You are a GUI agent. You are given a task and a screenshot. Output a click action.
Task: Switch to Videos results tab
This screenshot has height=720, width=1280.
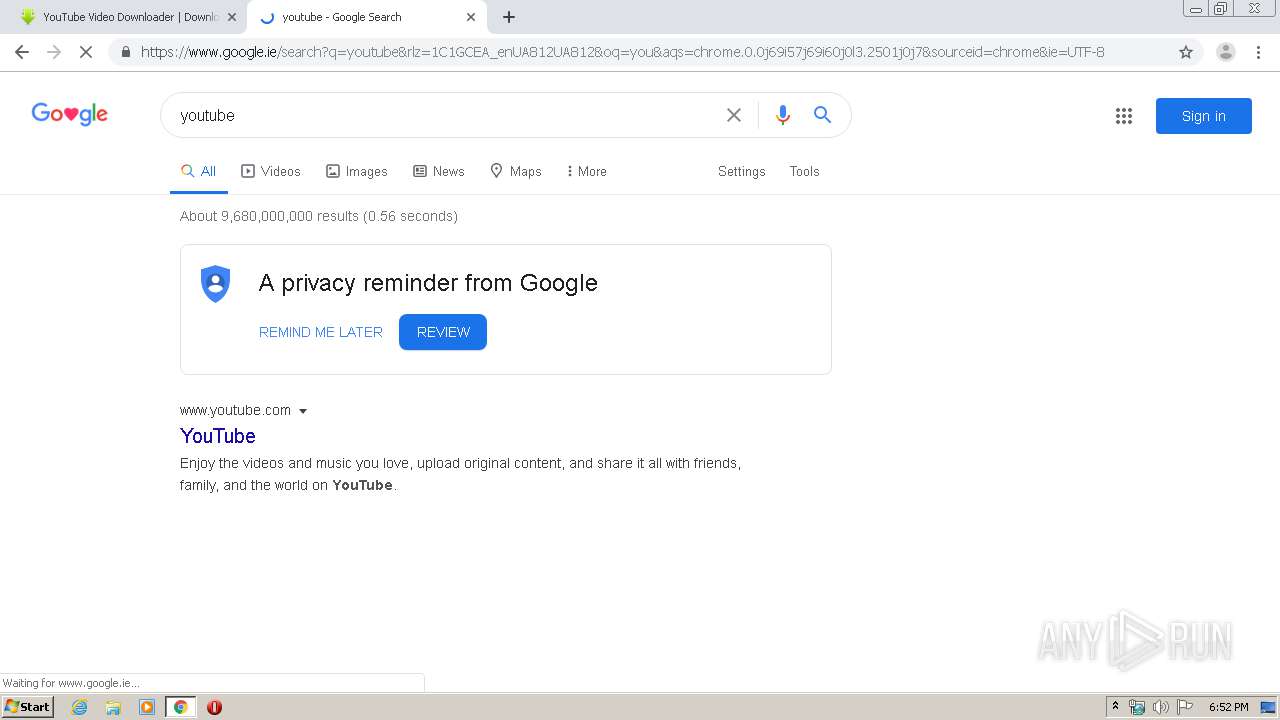coord(271,171)
